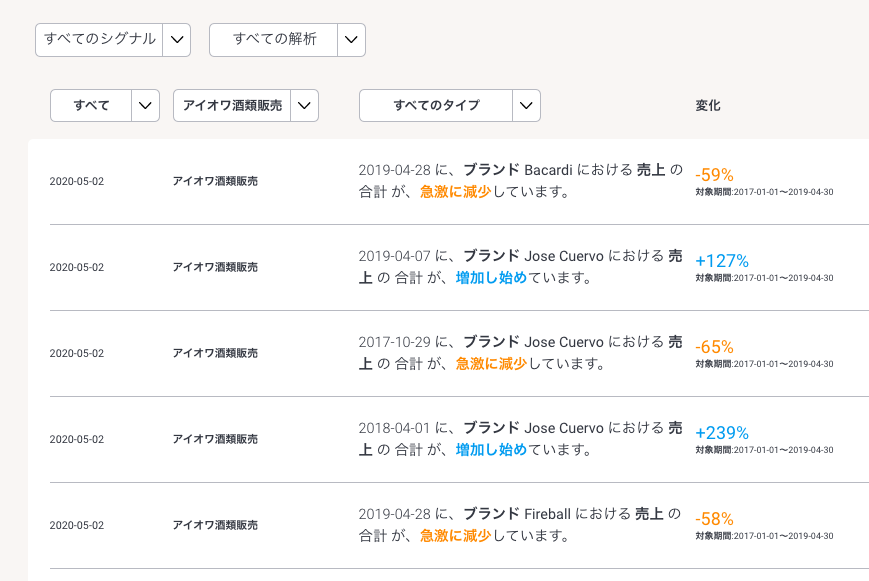Image resolution: width=869 pixels, height=581 pixels.
Task: Select the 2018-04-01 Jose Cuervo signal
Action: tap(520, 439)
